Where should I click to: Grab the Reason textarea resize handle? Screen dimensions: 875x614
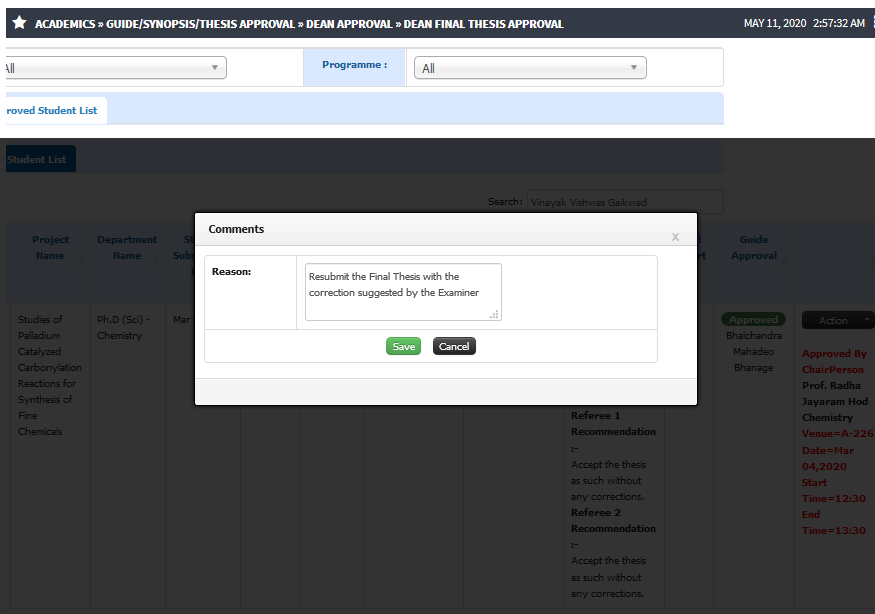coord(494,314)
